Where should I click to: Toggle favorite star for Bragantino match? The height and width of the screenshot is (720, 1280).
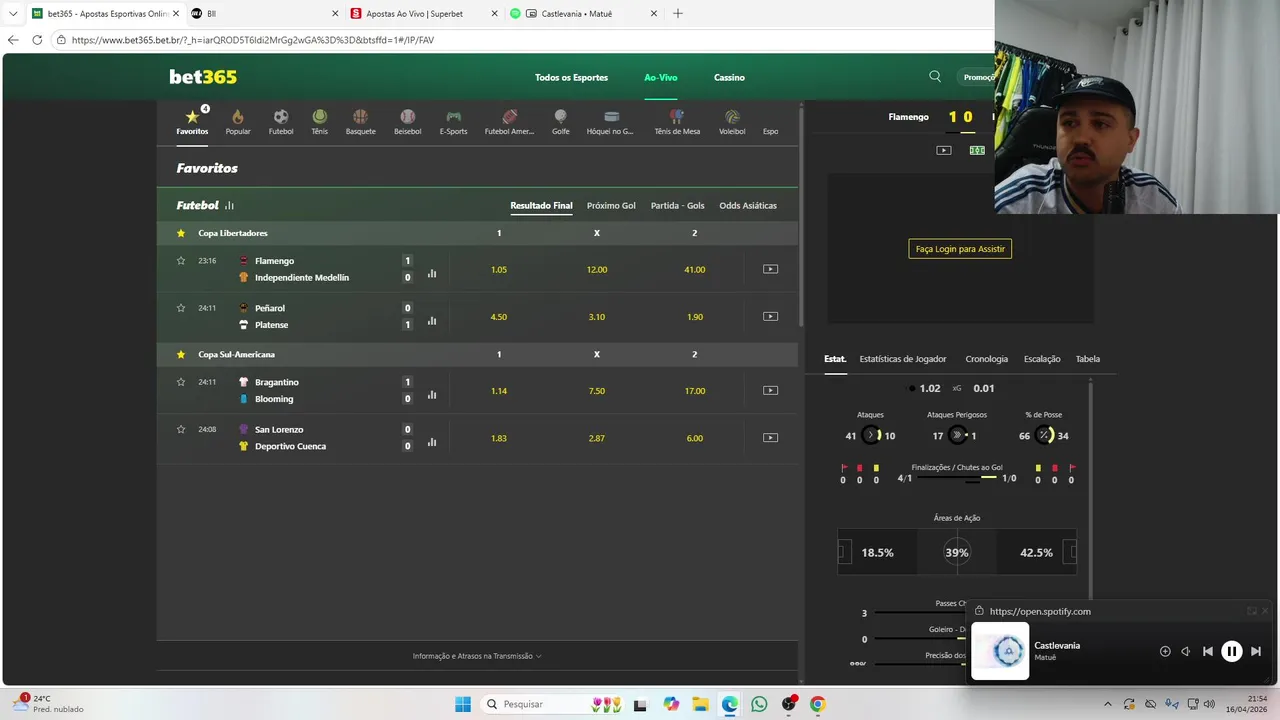(181, 382)
